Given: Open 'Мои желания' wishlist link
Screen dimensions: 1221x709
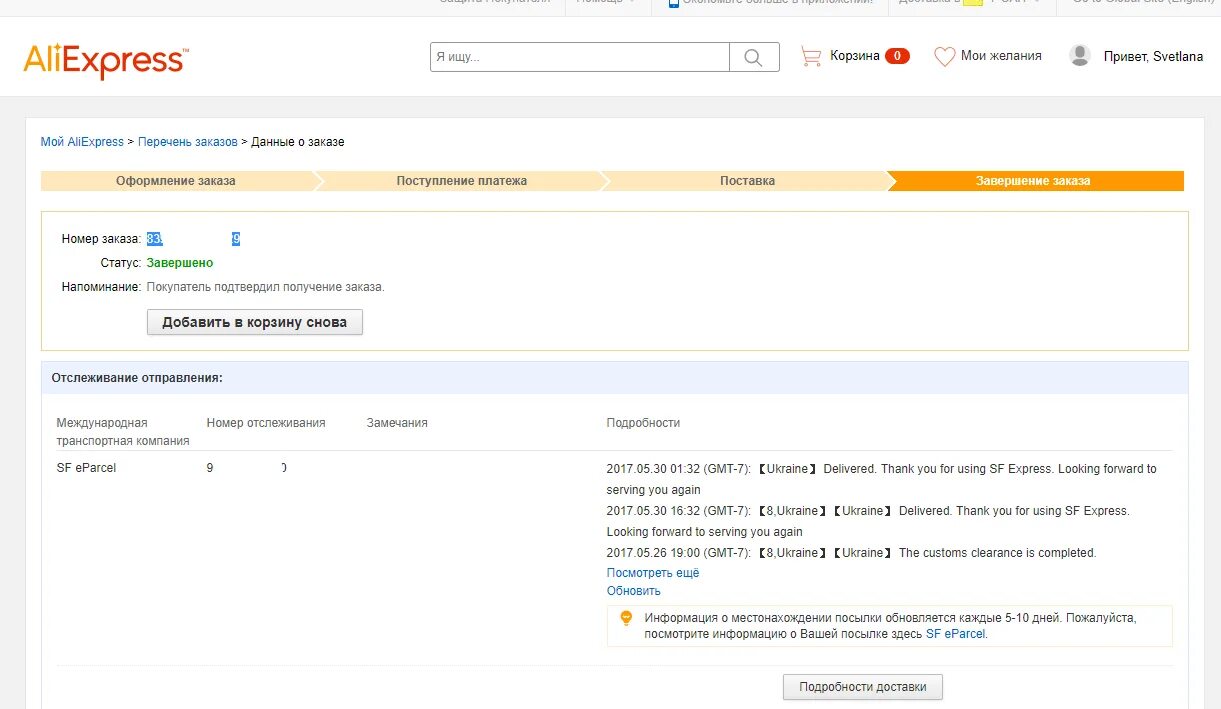Looking at the screenshot, I should point(1001,56).
